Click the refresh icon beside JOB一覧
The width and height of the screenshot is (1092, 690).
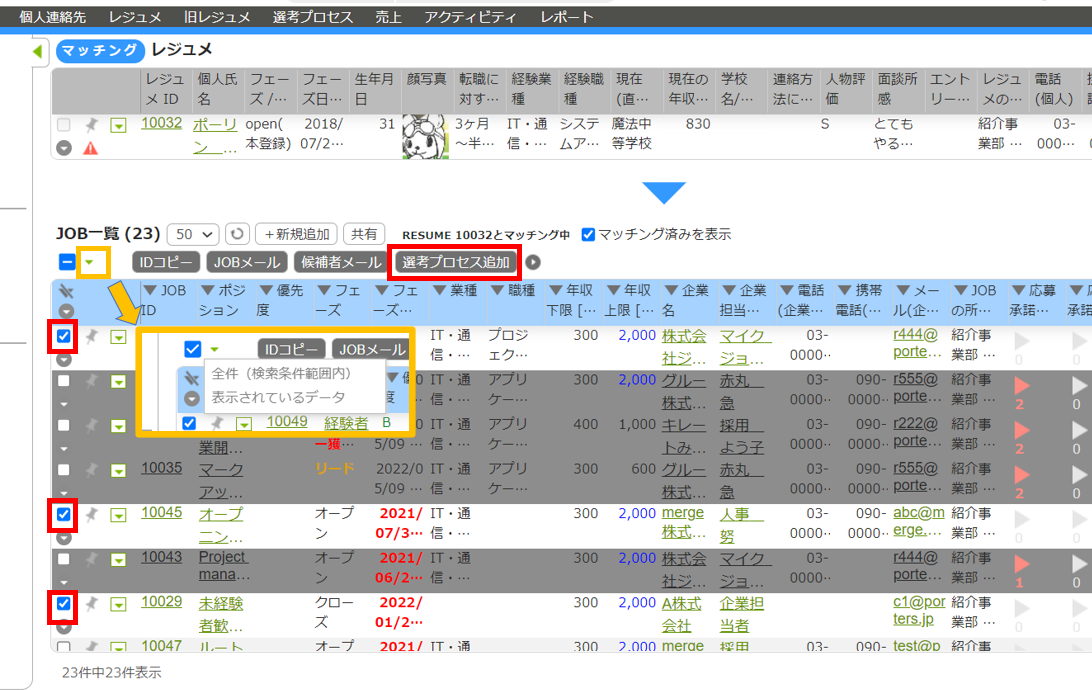pos(236,234)
